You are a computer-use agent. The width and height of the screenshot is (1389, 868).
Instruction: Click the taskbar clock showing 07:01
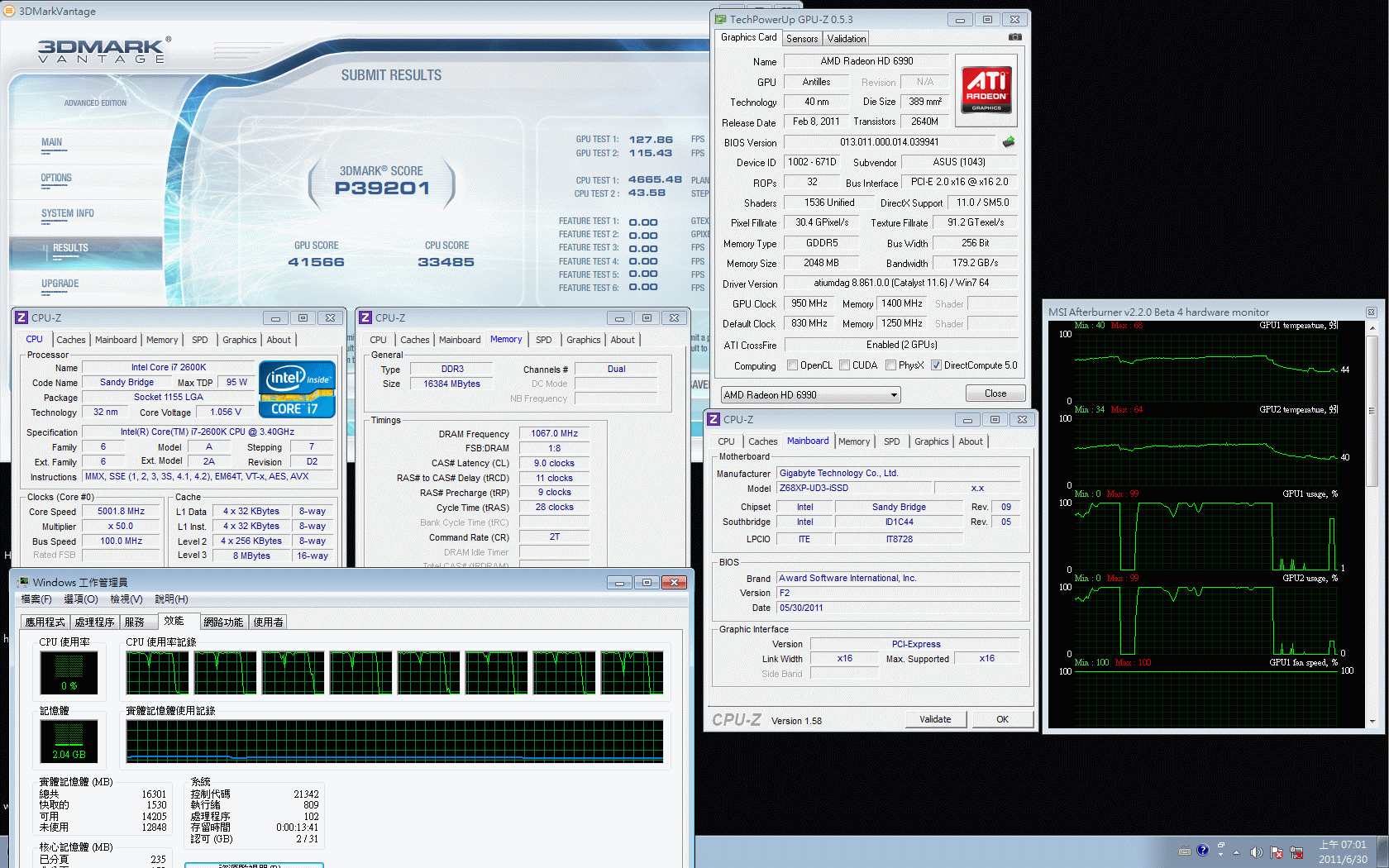(x=1343, y=852)
